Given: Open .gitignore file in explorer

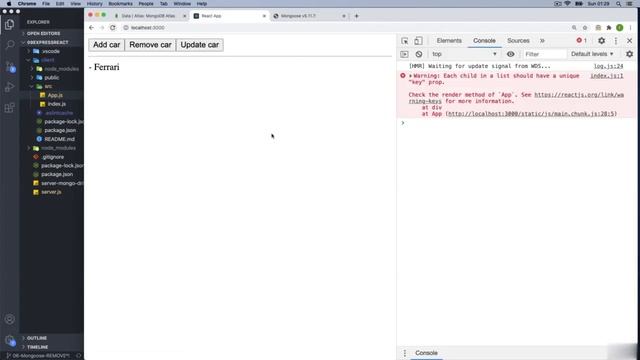Looking at the screenshot, I should [x=53, y=157].
